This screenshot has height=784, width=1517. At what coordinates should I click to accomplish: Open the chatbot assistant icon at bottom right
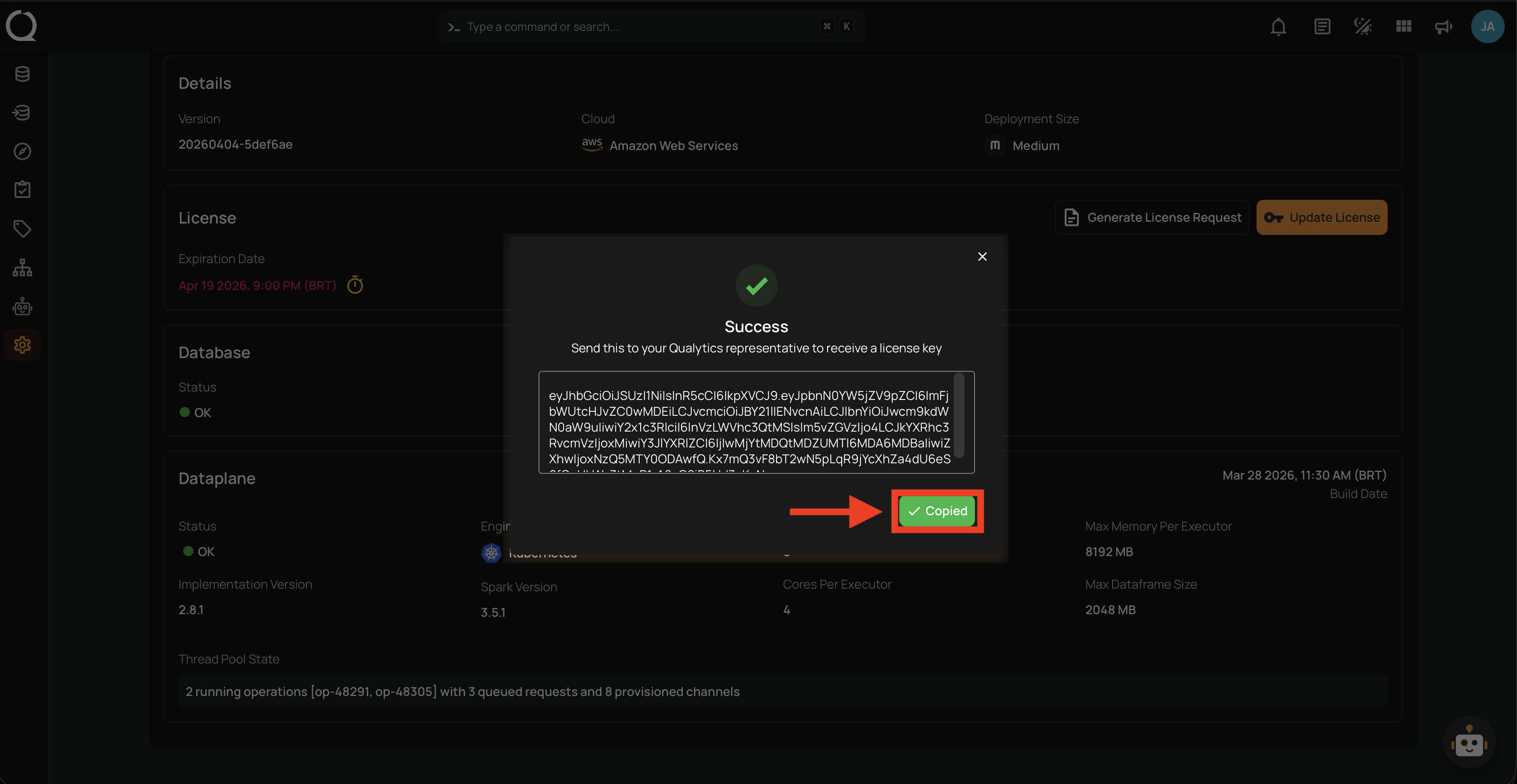[x=1469, y=743]
